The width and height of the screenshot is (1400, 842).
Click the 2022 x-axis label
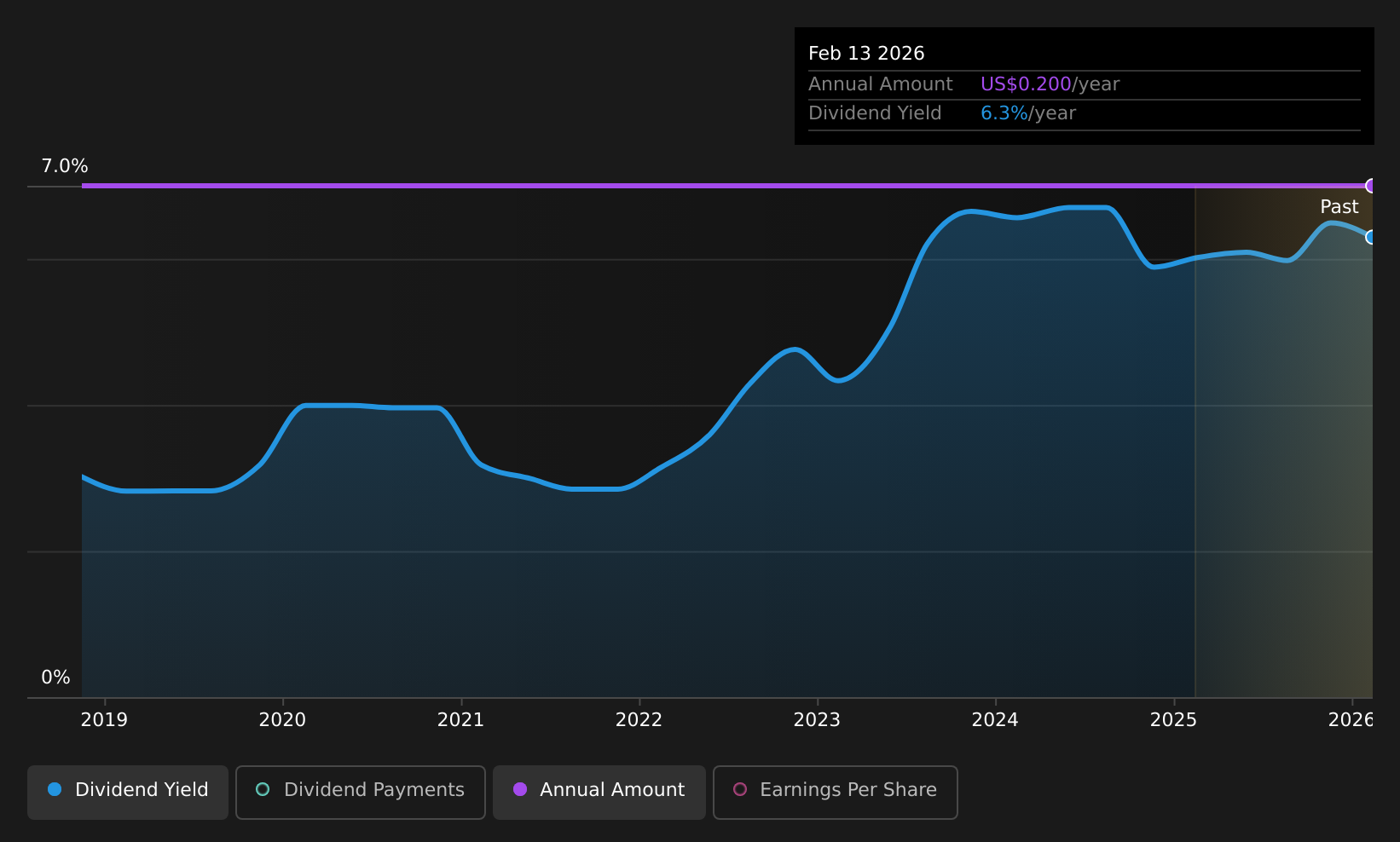tap(639, 720)
